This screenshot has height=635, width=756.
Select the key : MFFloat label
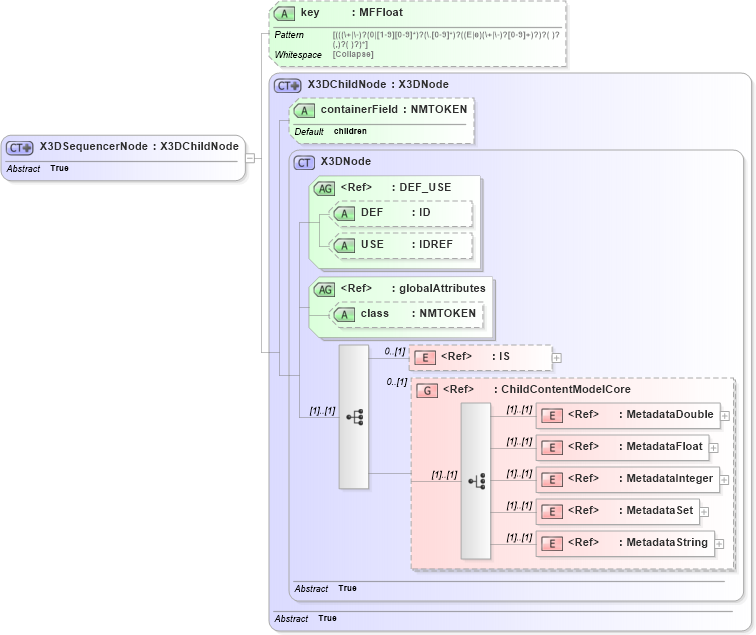tap(351, 13)
